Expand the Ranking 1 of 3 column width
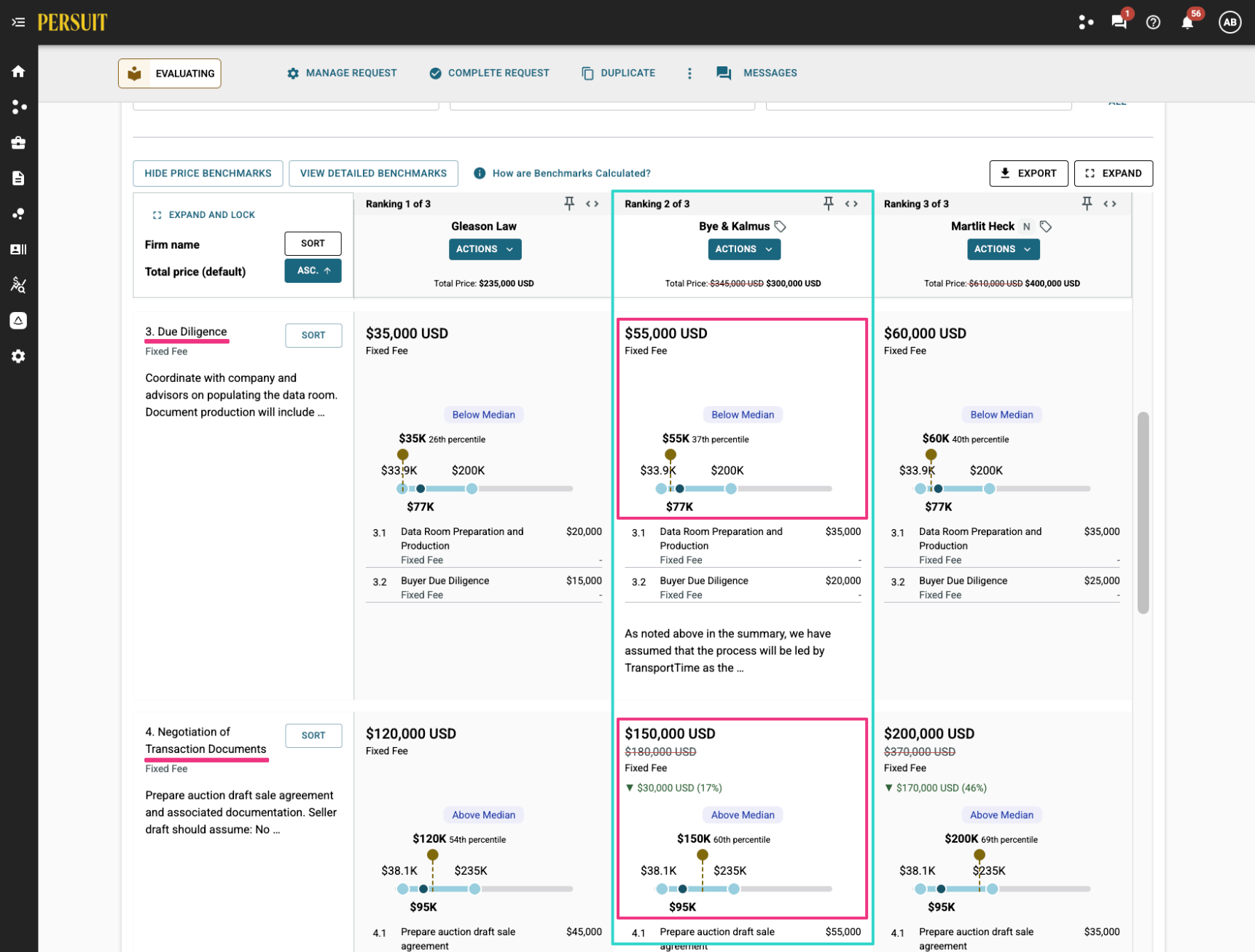The image size is (1255, 952). pyautogui.click(x=593, y=204)
